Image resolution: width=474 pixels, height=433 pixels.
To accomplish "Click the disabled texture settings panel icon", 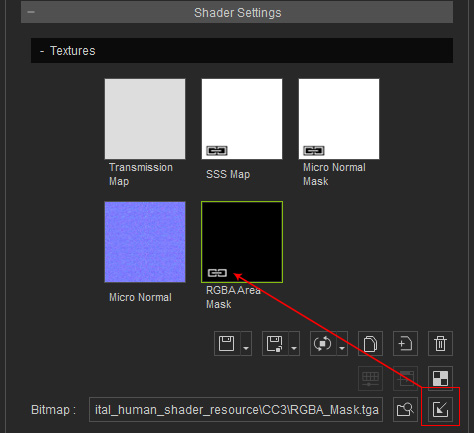I will [x=405, y=379].
